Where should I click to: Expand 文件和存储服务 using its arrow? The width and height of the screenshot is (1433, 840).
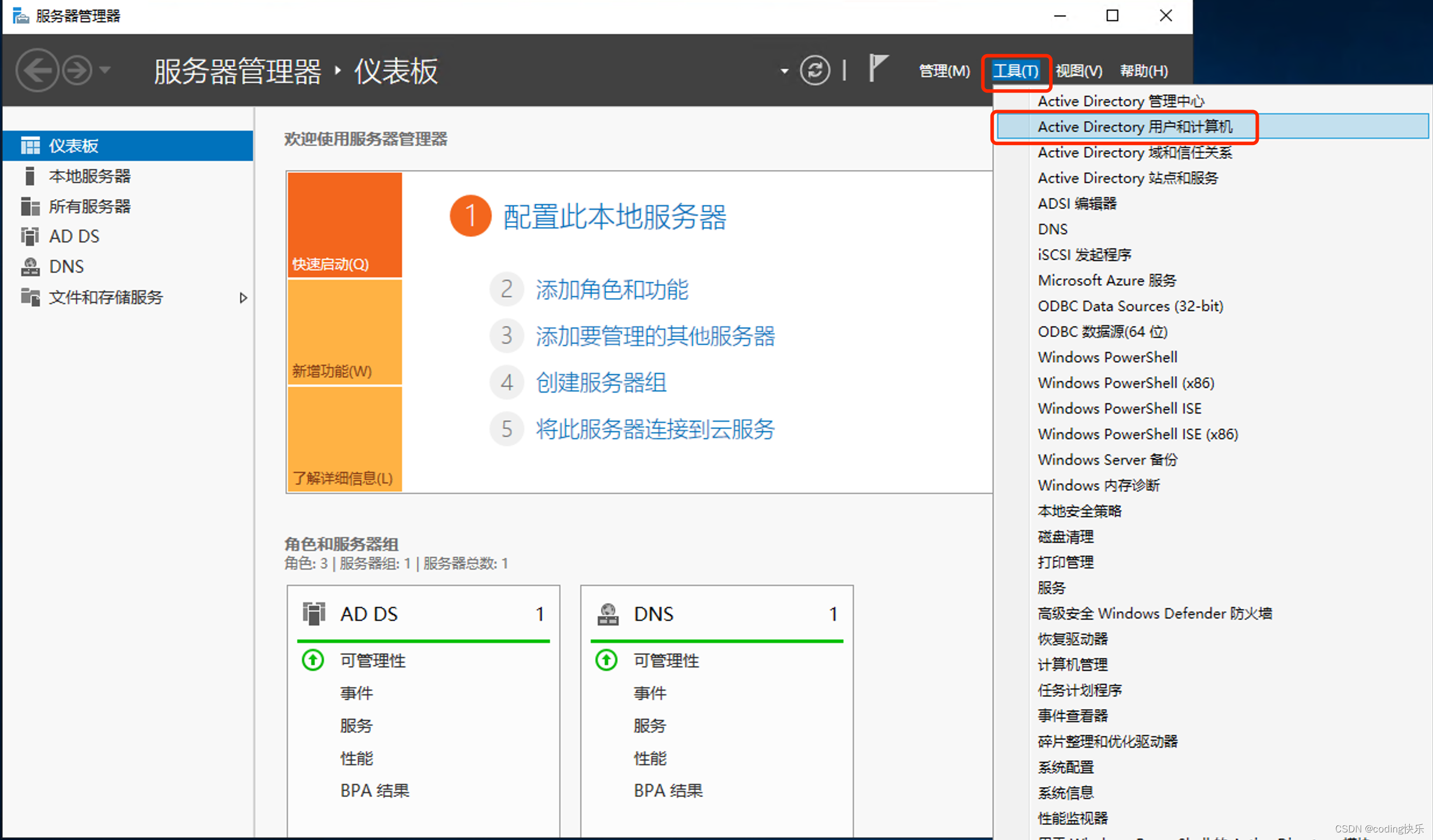coord(244,298)
